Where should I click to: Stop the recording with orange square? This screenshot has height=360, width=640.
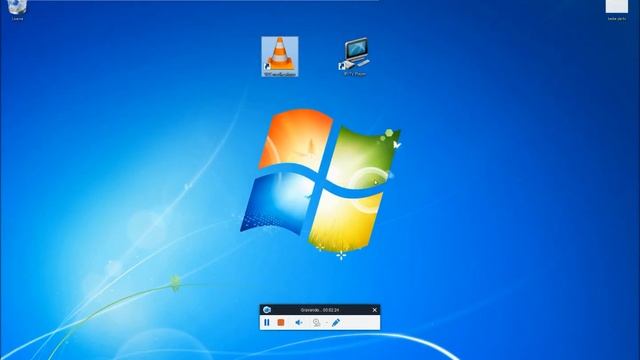[281, 322]
